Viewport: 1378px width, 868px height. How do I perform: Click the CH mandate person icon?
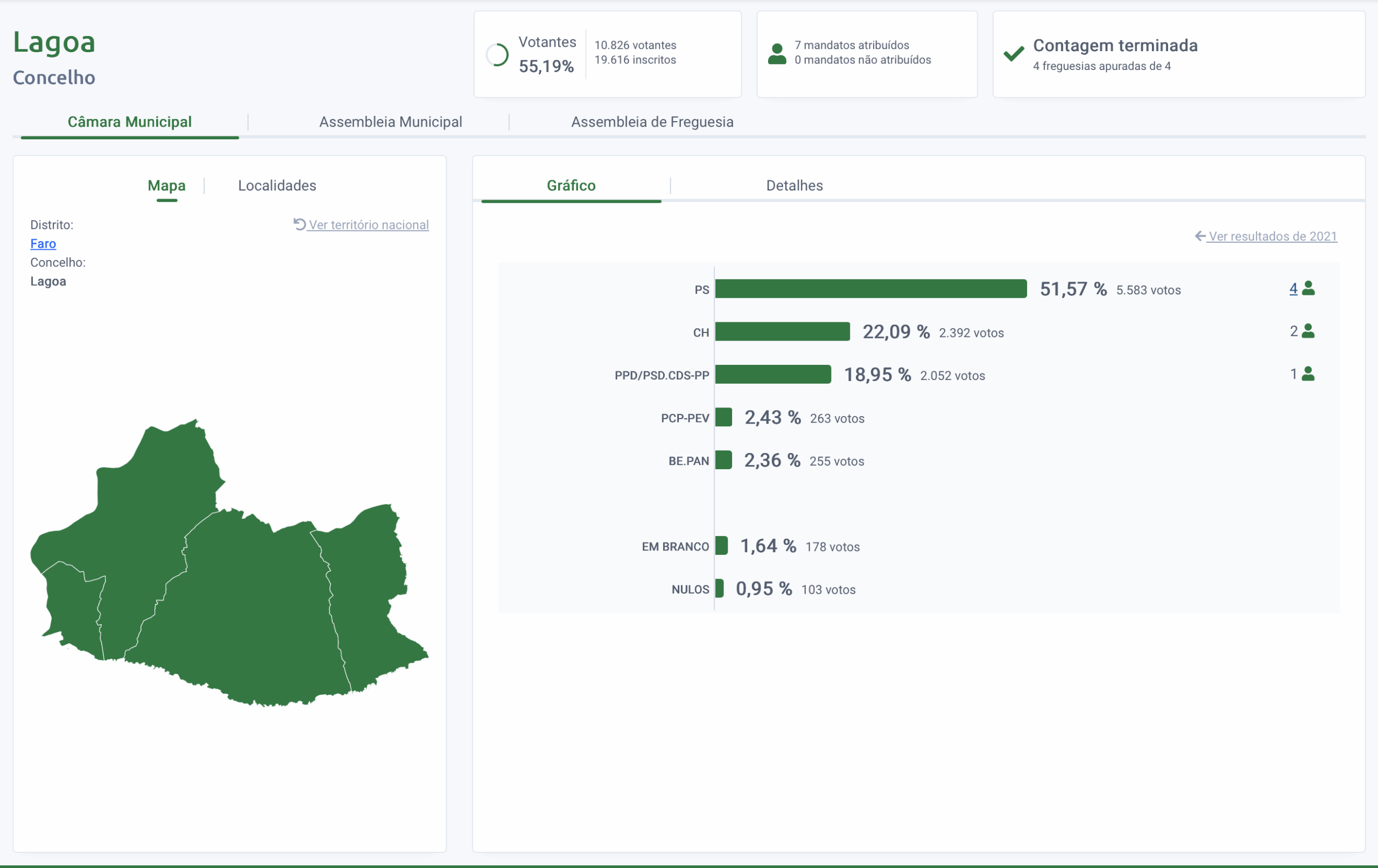[1308, 331]
